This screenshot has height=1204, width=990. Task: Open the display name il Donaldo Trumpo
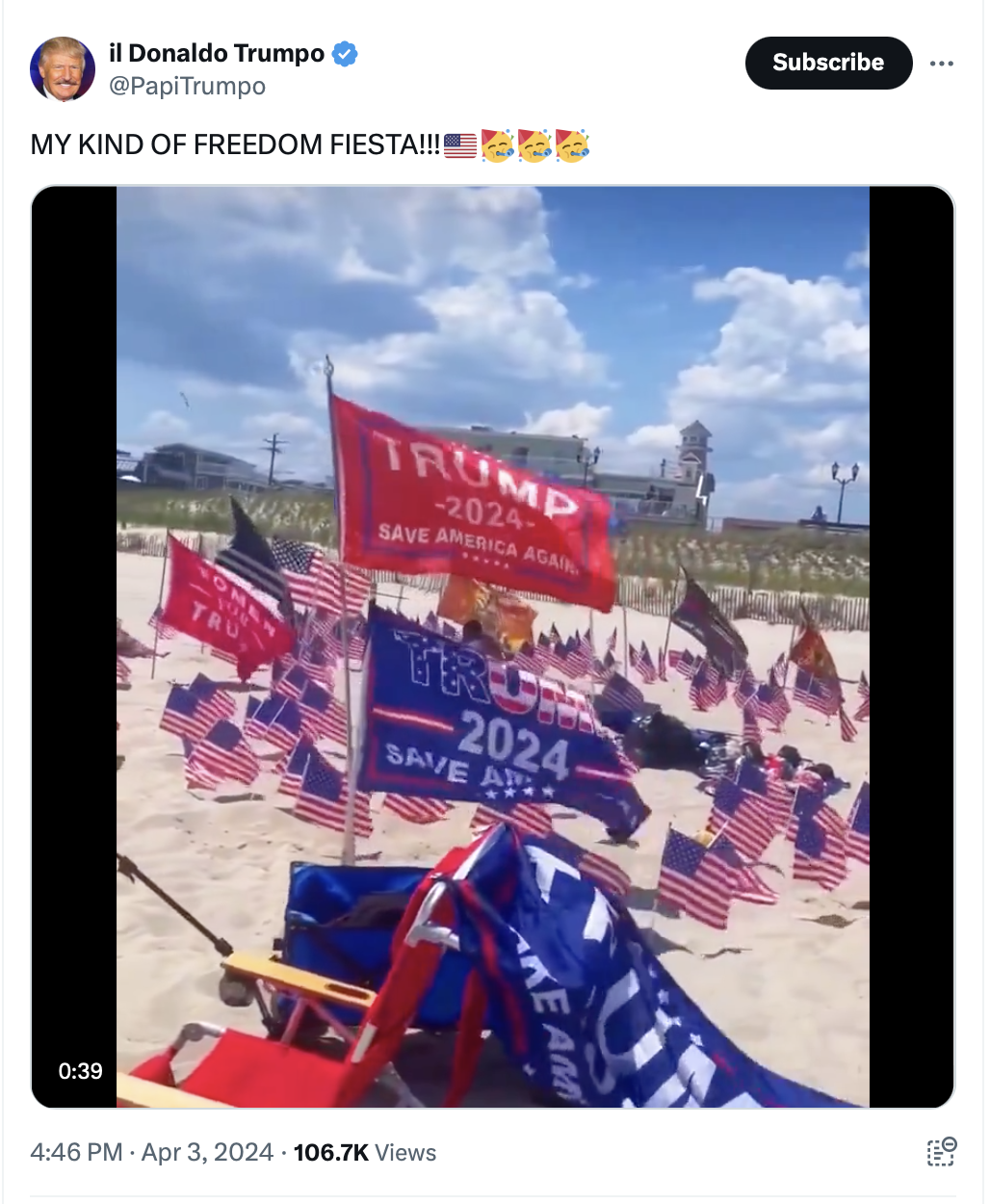pyautogui.click(x=217, y=53)
